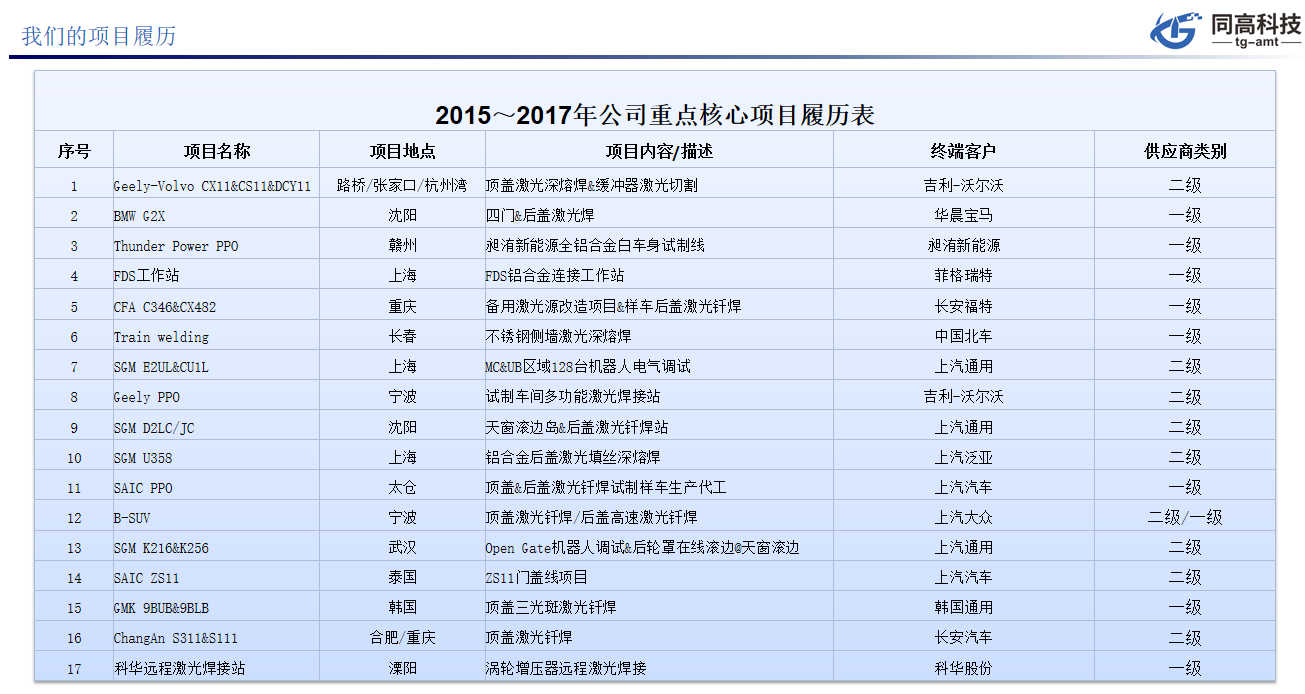Click location cell 合肥/重庆
This screenshot has width=1305, height=694.
point(403,638)
